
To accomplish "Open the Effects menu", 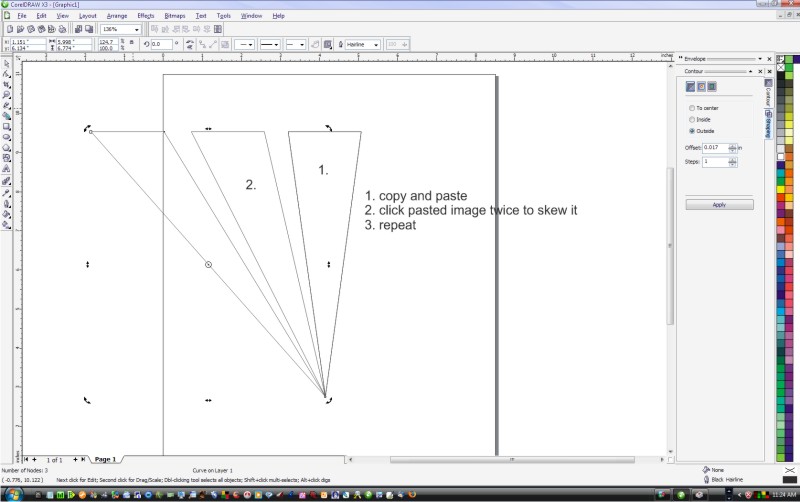I will pos(145,16).
